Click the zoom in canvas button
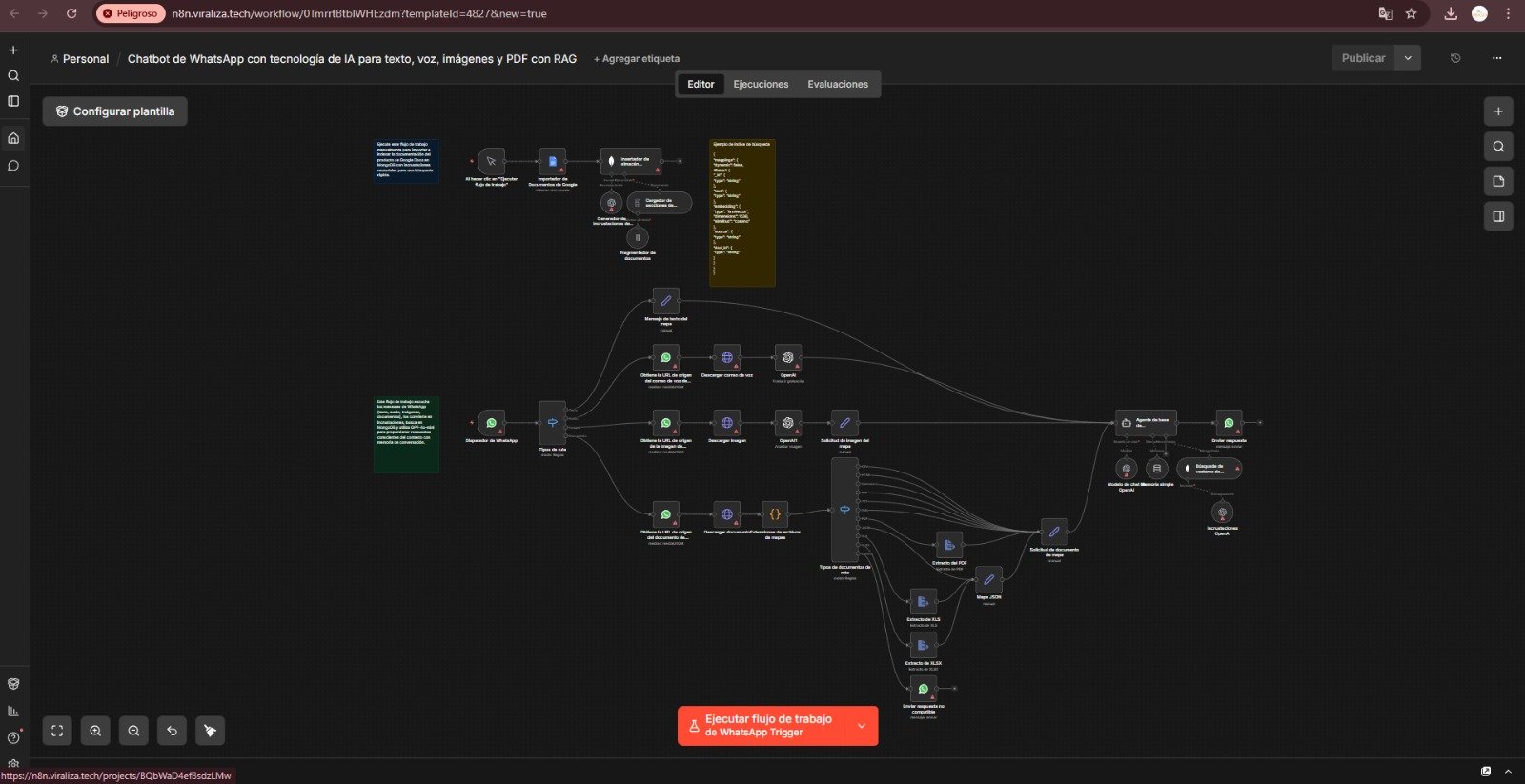 (x=95, y=731)
